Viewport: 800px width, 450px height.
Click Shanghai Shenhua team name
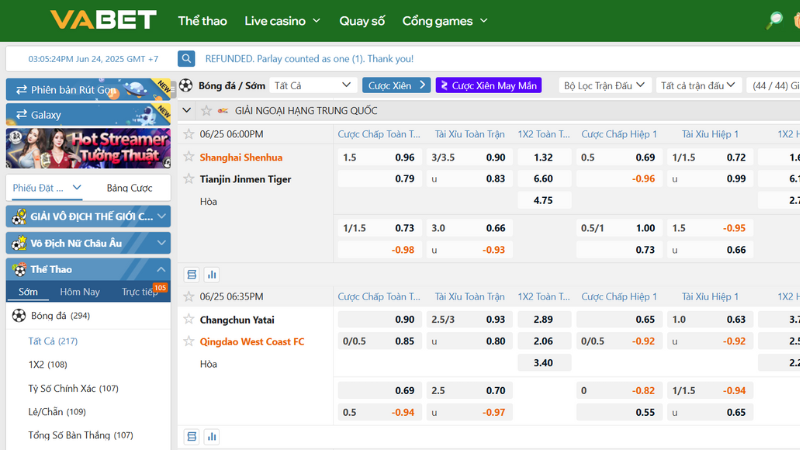point(241,157)
